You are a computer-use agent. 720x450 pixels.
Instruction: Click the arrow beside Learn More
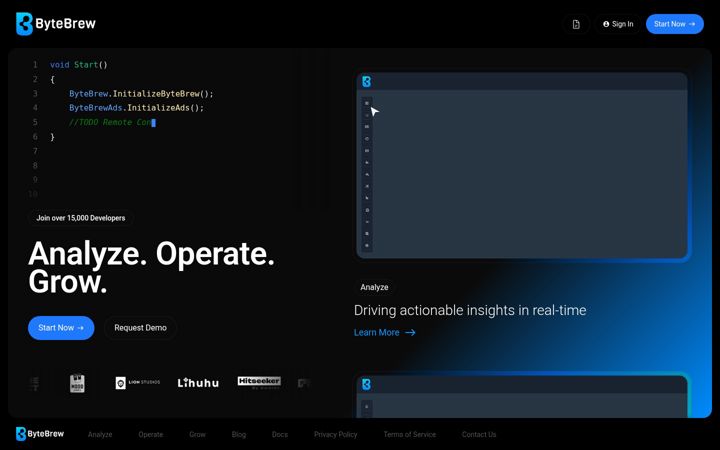point(411,332)
